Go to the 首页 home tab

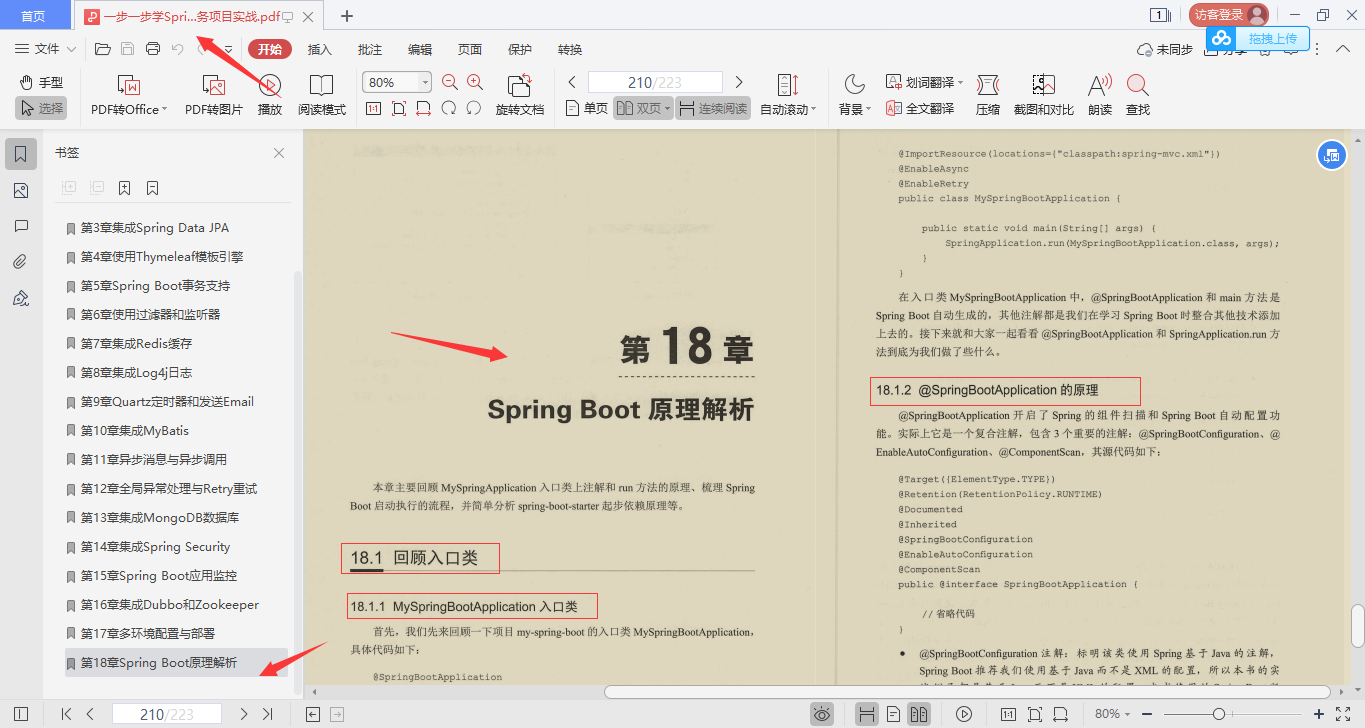[x=34, y=15]
